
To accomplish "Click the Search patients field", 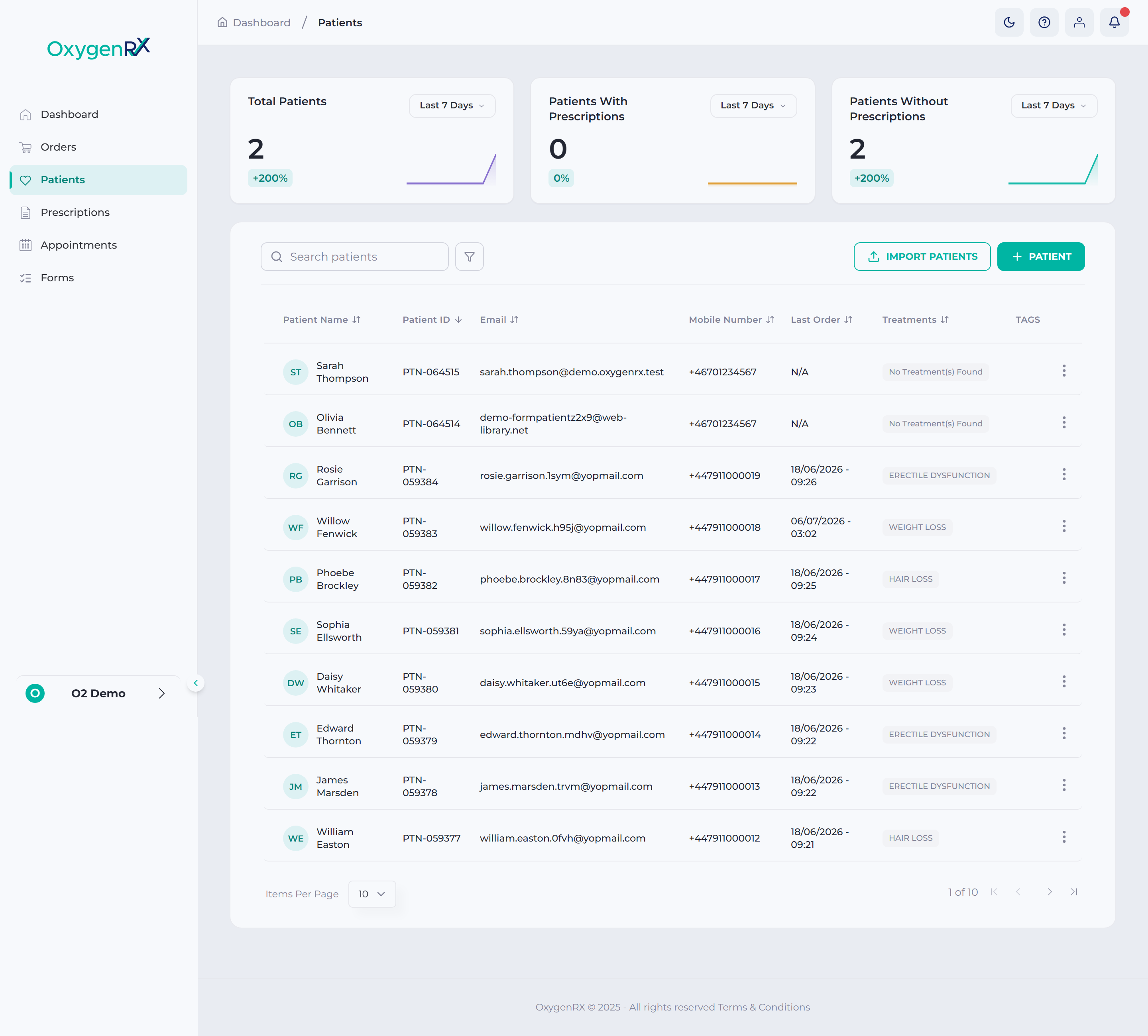I will pyautogui.click(x=355, y=257).
